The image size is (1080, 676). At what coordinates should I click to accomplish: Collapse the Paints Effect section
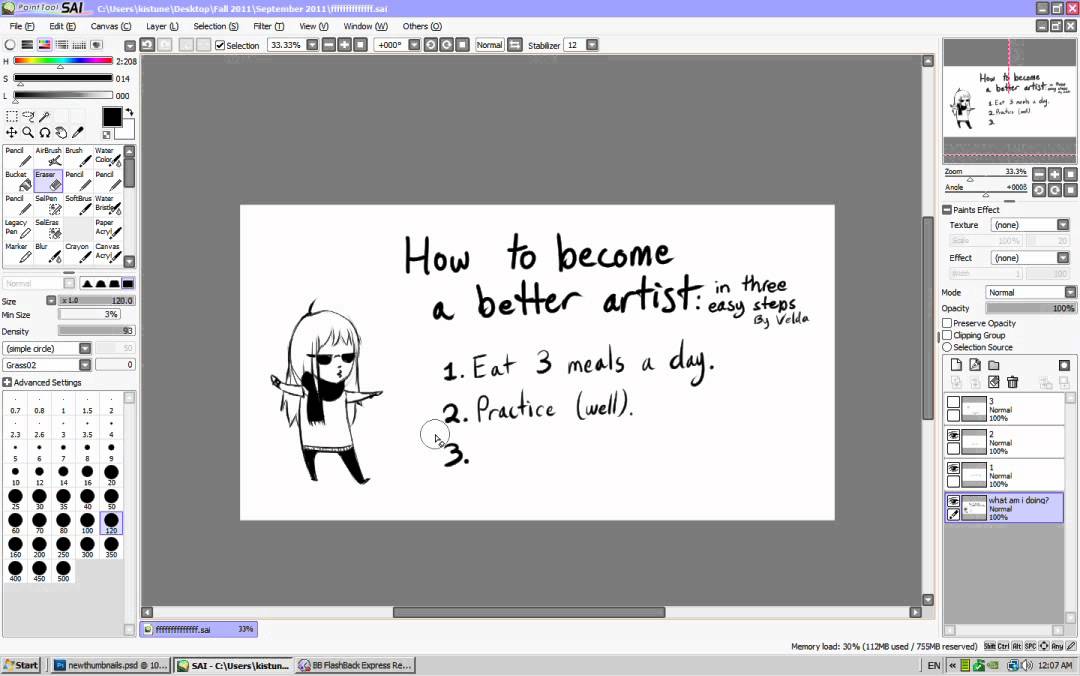(x=947, y=209)
